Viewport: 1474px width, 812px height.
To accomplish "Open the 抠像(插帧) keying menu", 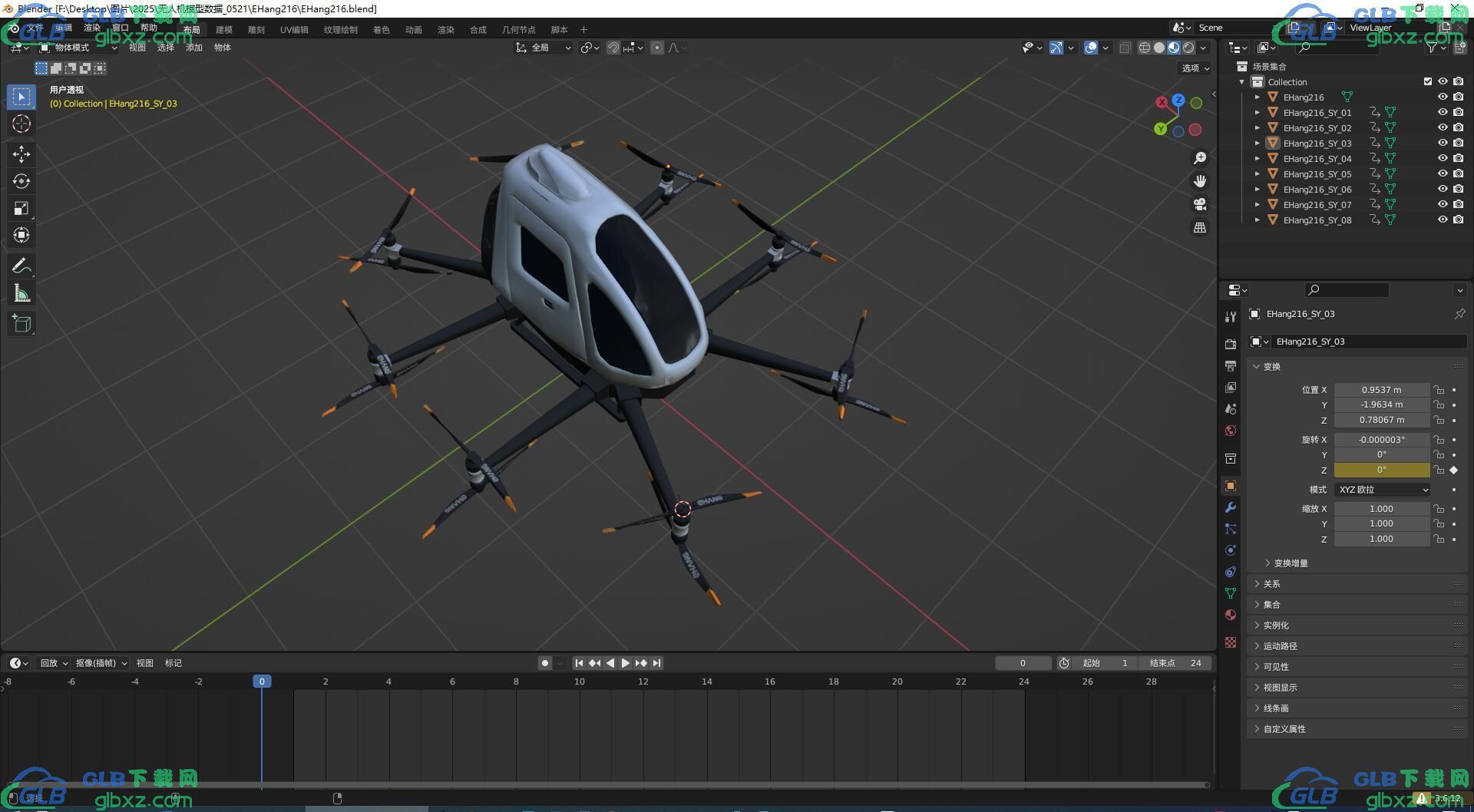I will pos(101,663).
